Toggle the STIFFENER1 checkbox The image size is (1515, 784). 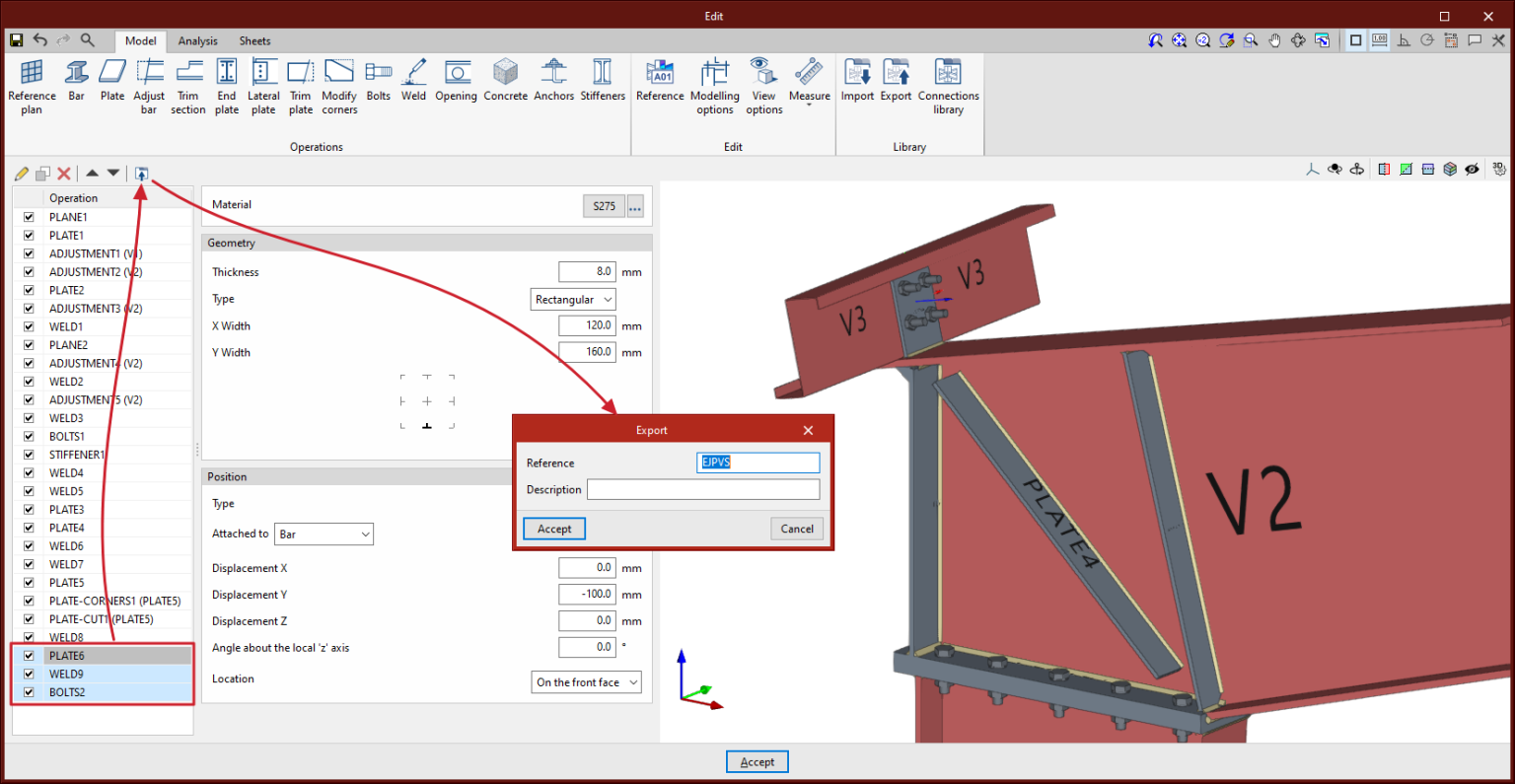pos(29,455)
